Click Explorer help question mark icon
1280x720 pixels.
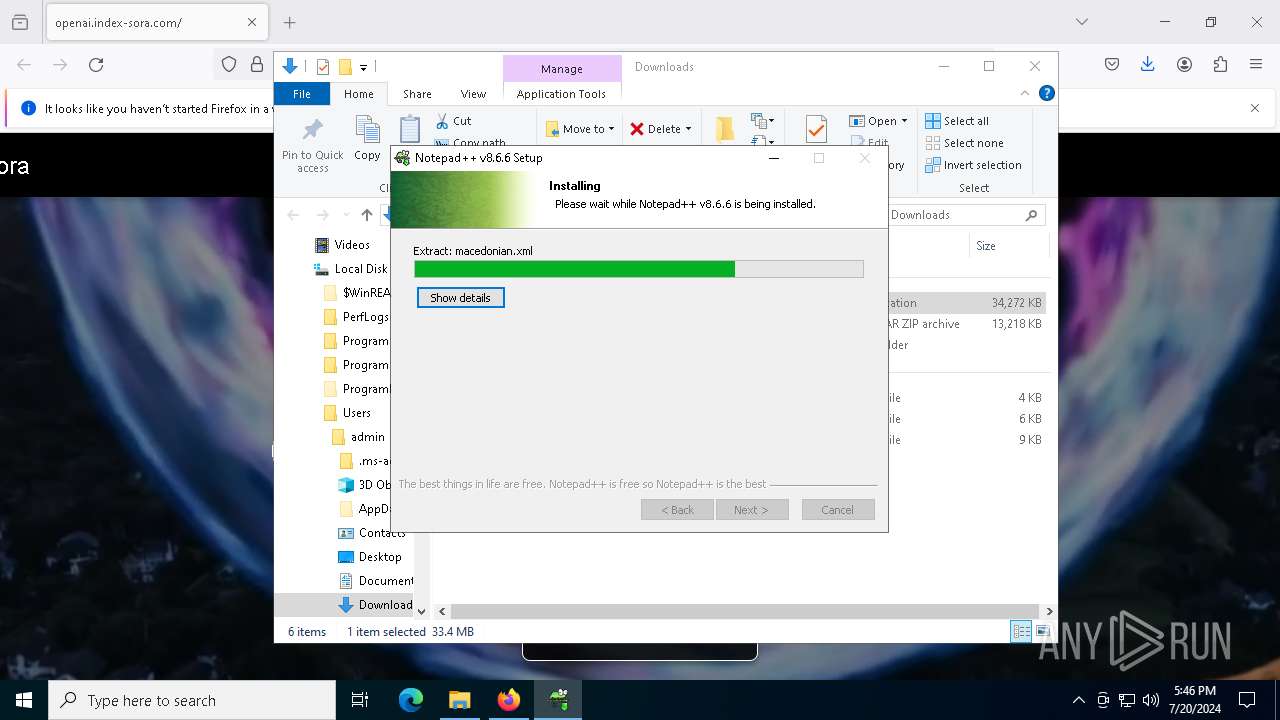[x=1047, y=93]
